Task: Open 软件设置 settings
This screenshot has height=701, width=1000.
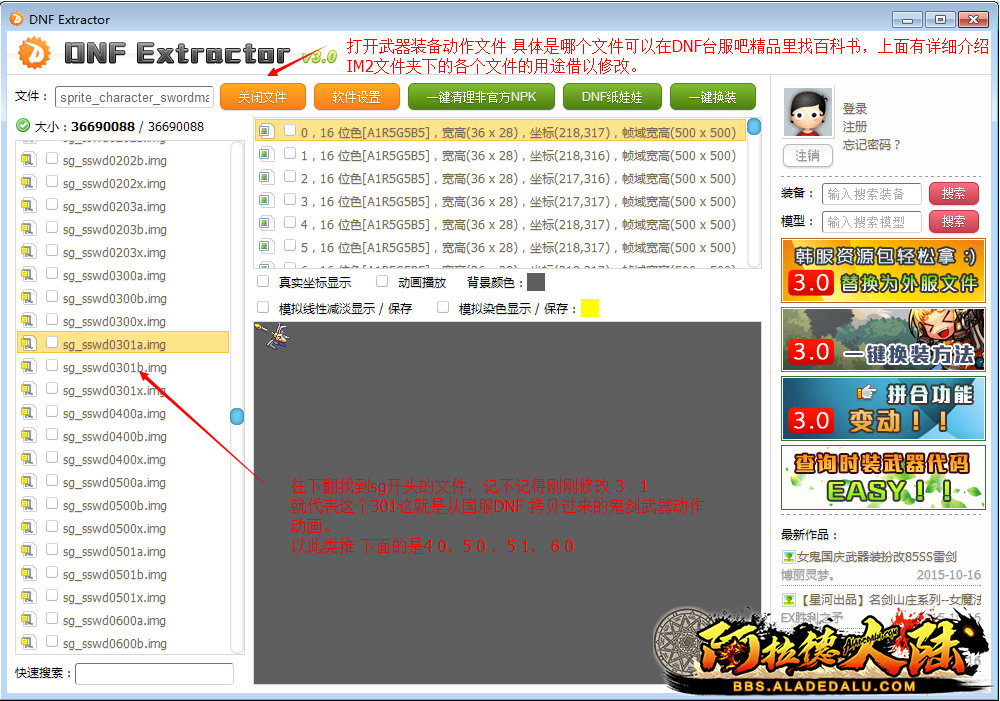Action: point(356,97)
